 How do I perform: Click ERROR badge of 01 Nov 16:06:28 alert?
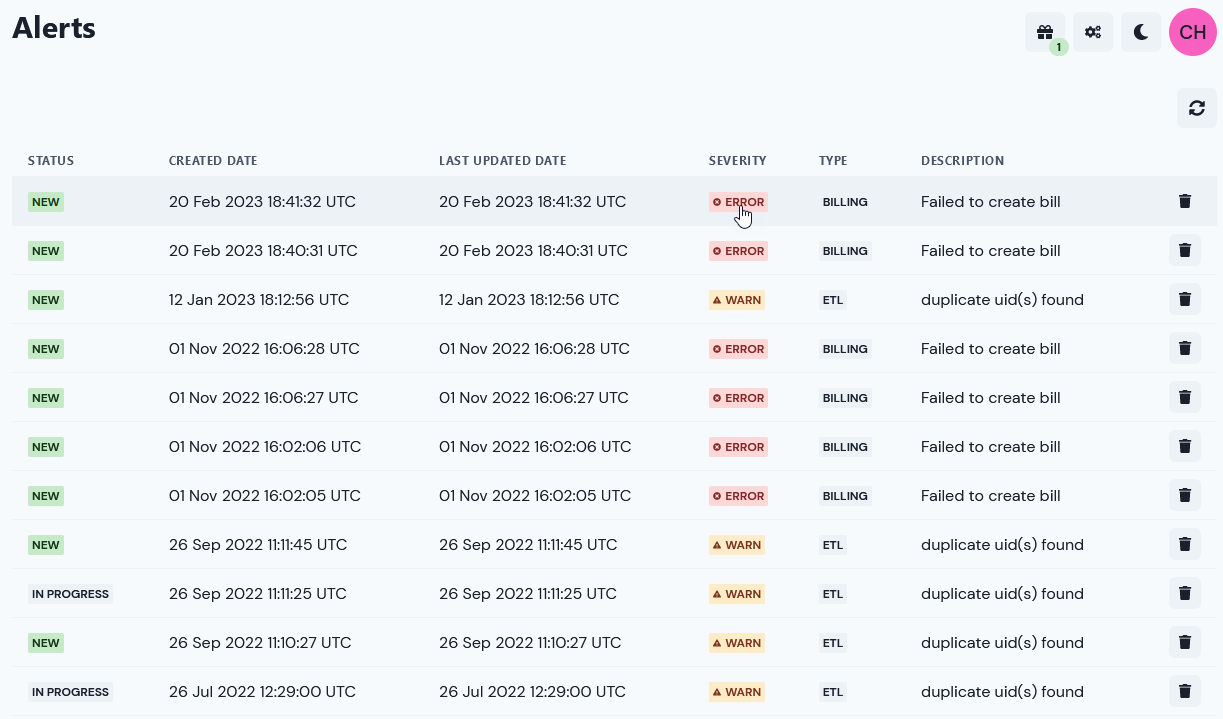[x=738, y=349]
